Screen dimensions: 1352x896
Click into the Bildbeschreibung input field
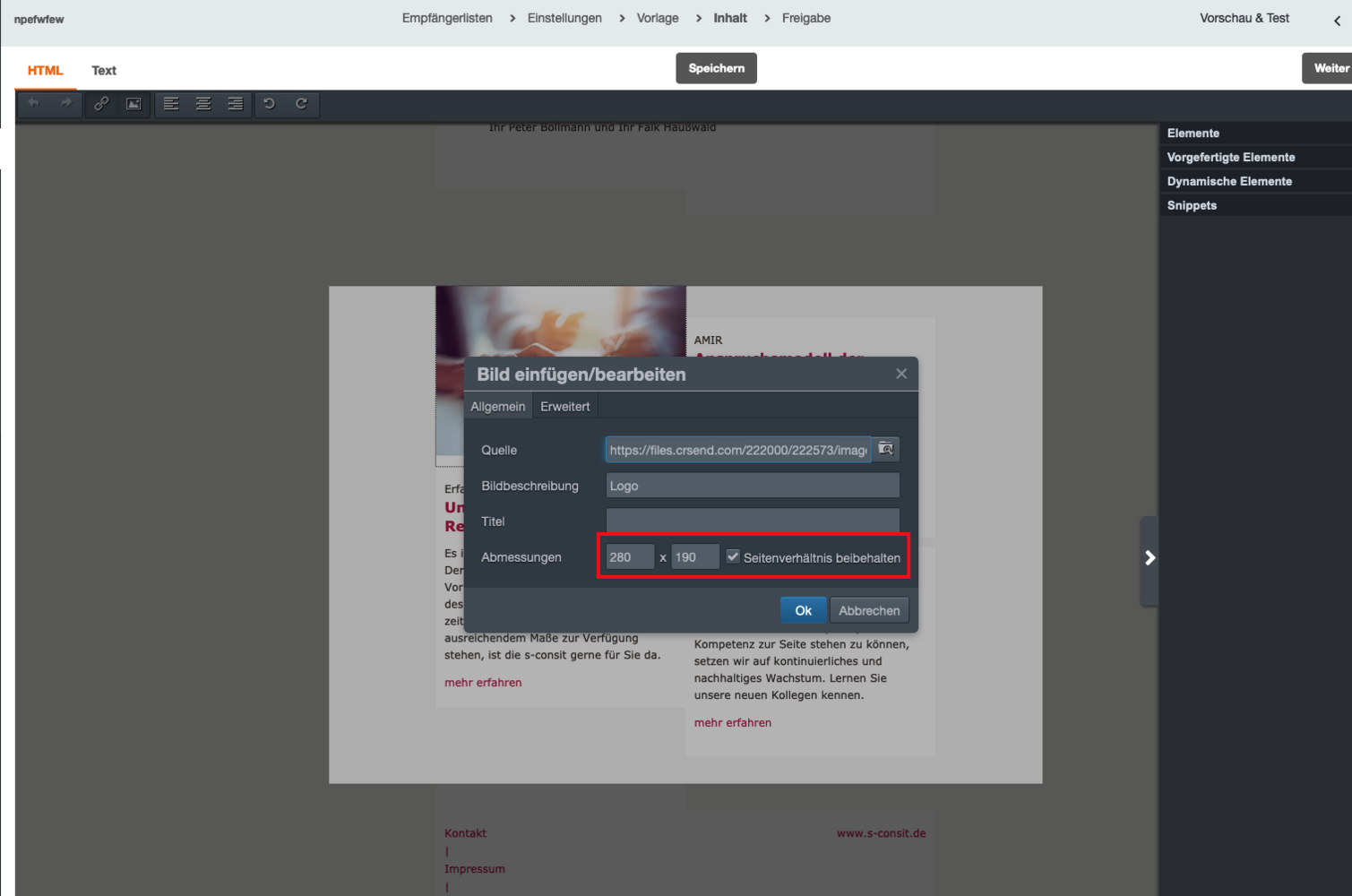752,486
